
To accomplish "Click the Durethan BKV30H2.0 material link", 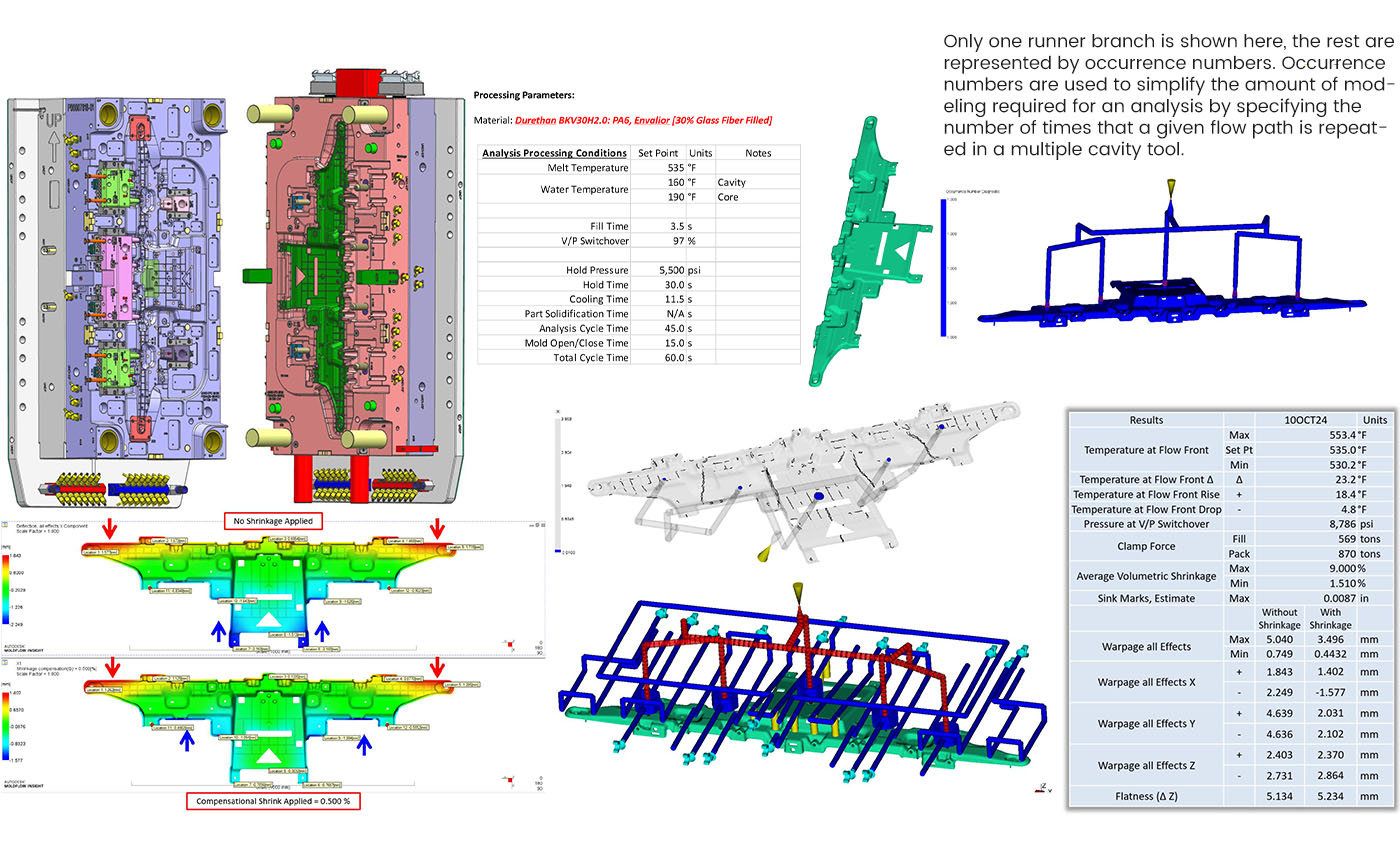I will click(x=643, y=120).
